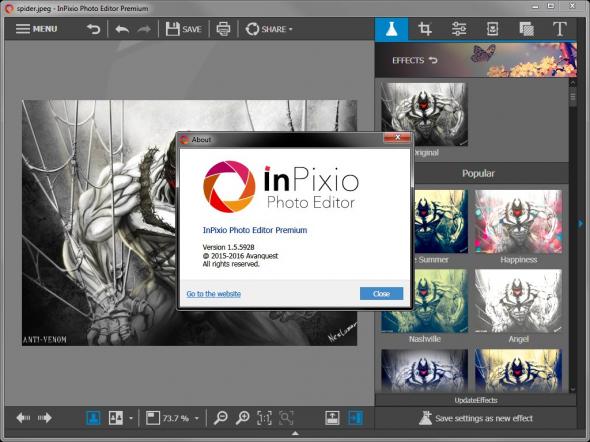Open the Frames tab

tap(492, 29)
